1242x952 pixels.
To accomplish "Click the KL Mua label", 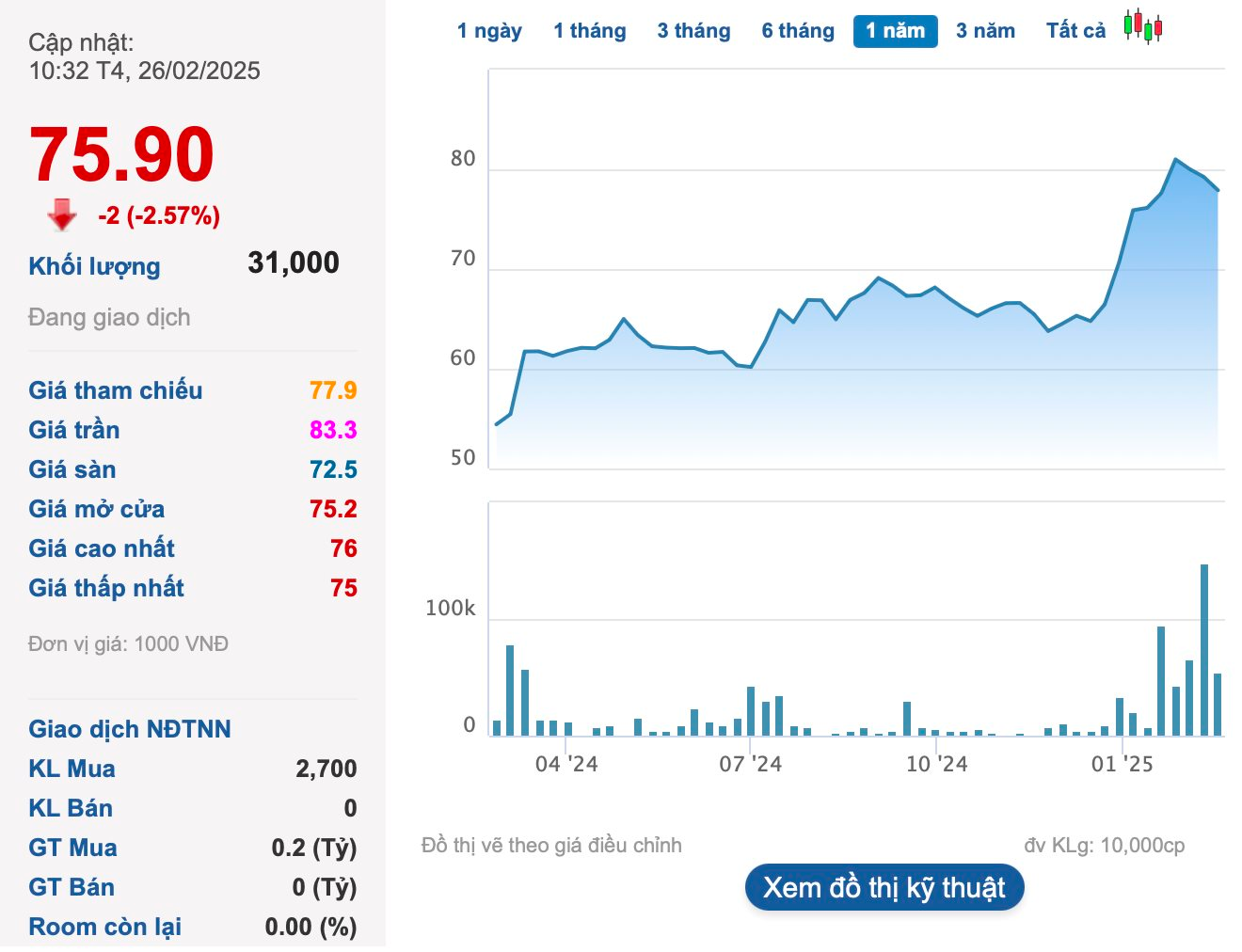I will [72, 769].
